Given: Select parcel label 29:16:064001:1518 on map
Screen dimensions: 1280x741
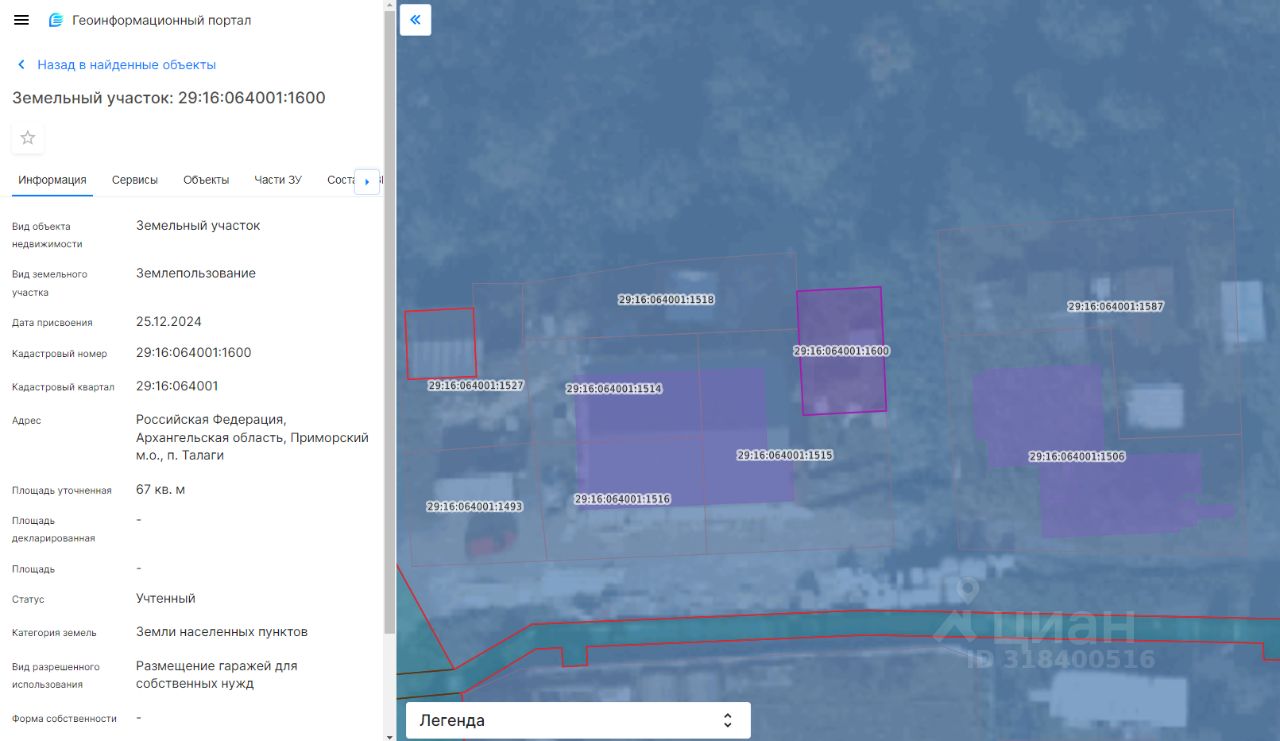Looking at the screenshot, I should [666, 299].
